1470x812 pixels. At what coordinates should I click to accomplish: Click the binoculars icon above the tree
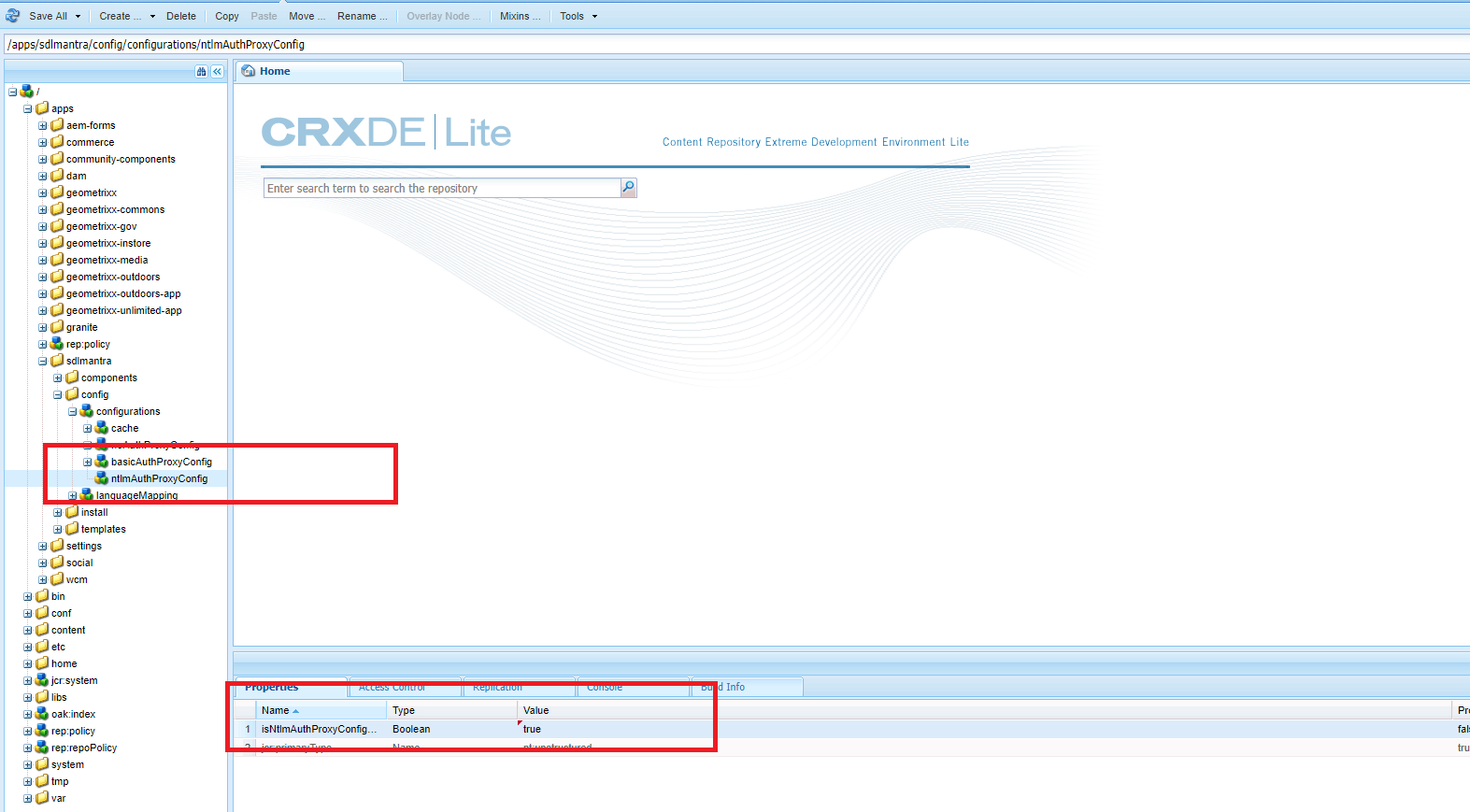click(x=201, y=72)
